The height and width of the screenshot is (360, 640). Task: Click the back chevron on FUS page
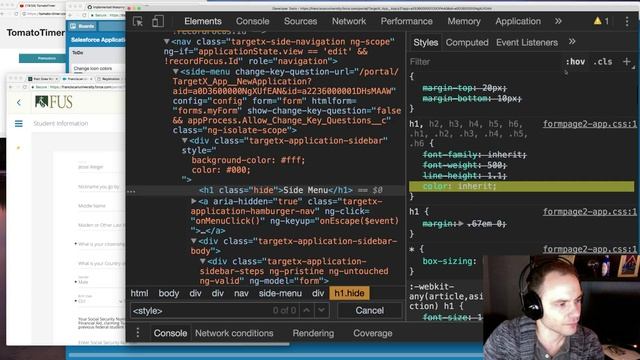(19, 102)
